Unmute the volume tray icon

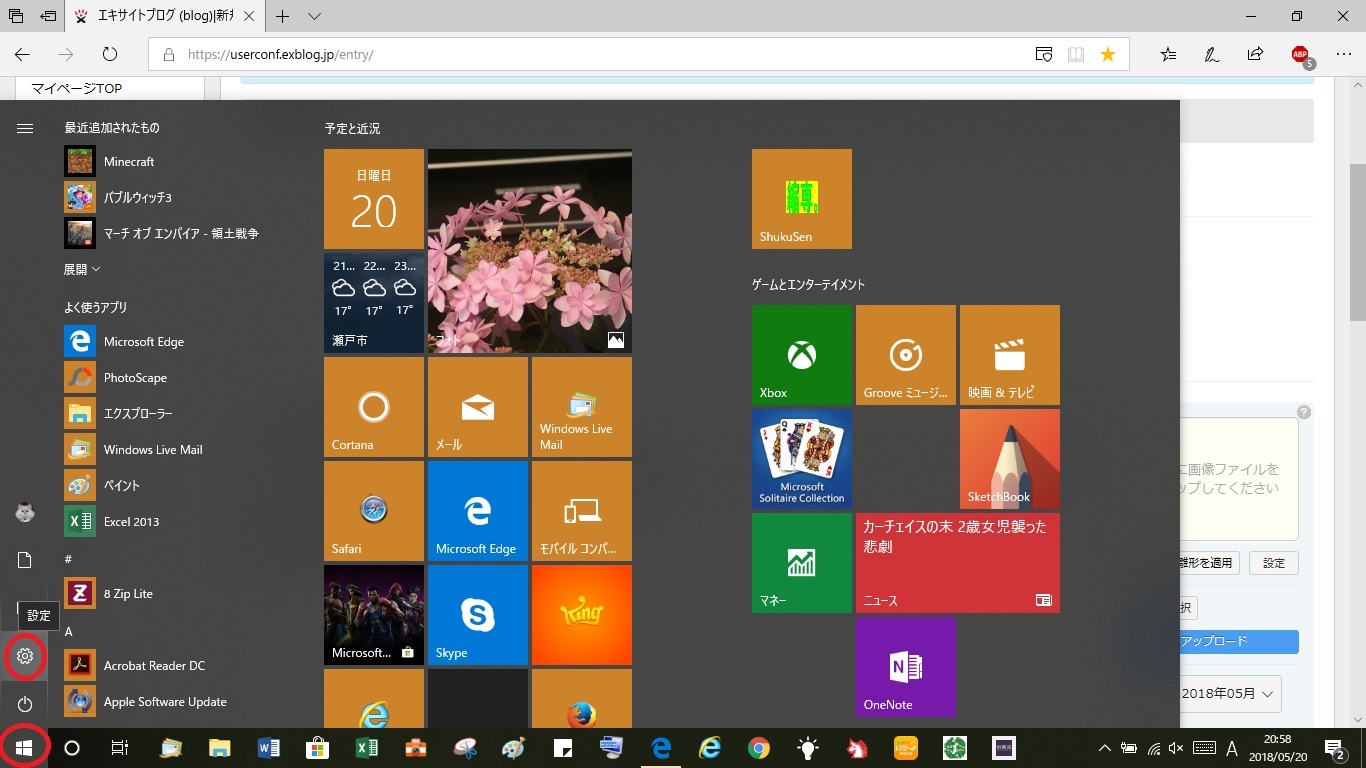point(1177,748)
